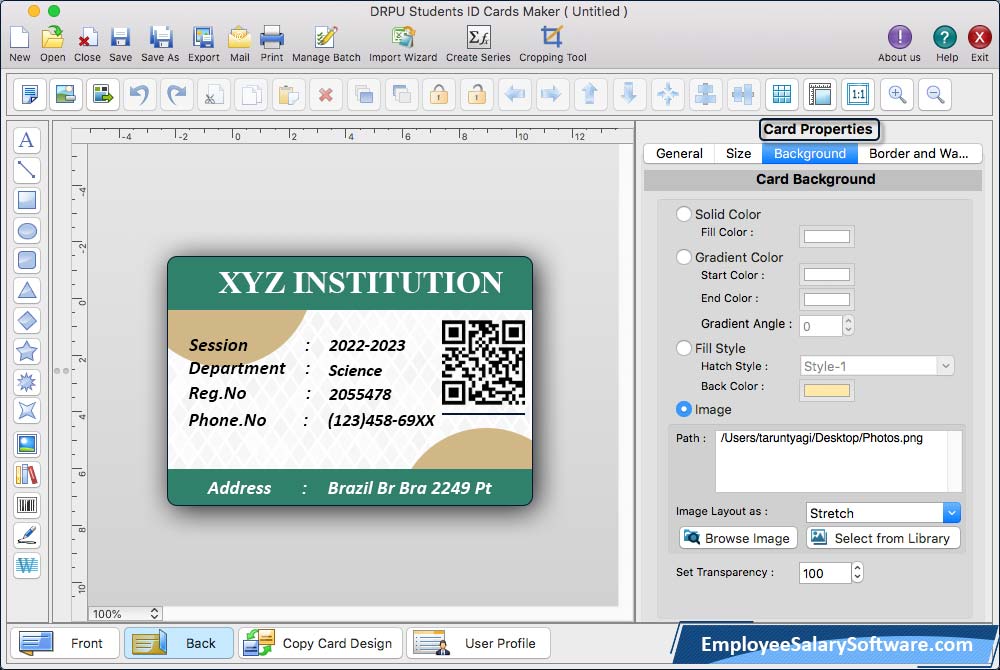Select the Image radio button
This screenshot has height=670, width=1000.
[x=684, y=409]
